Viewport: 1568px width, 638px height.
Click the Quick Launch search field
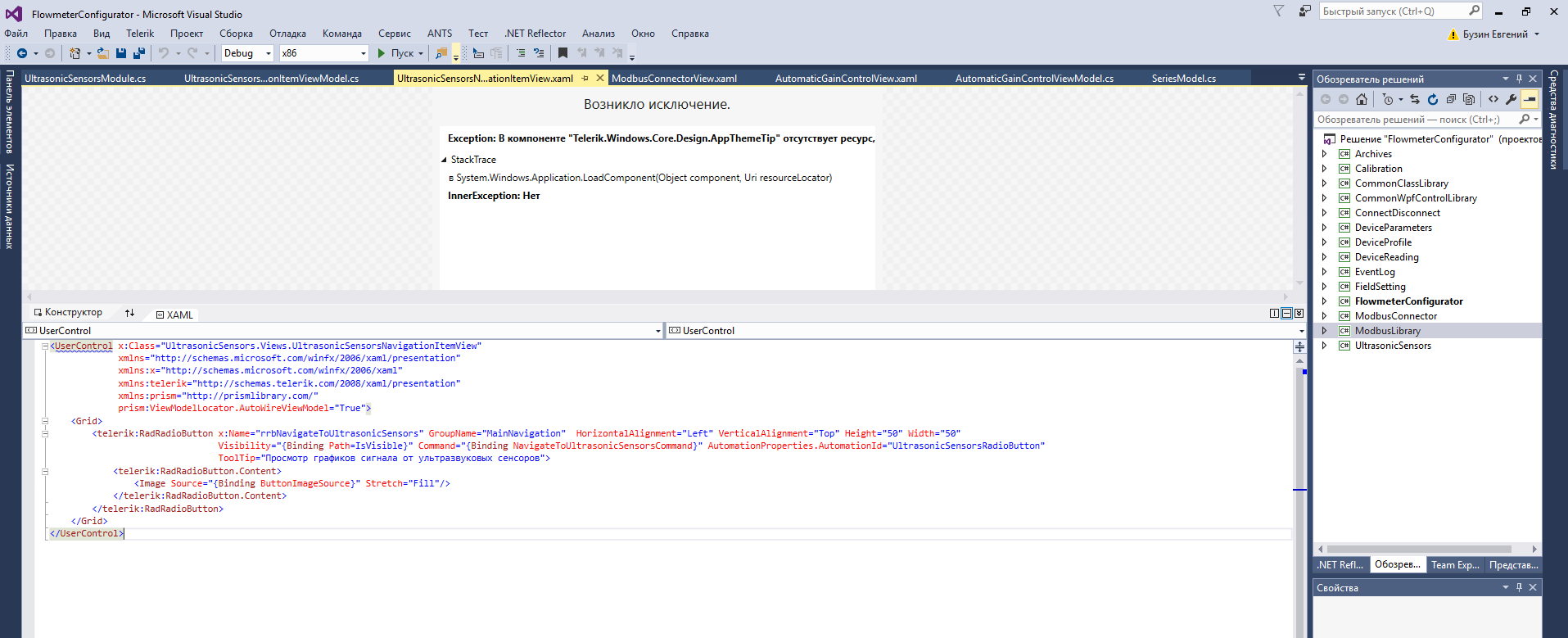[x=1401, y=11]
